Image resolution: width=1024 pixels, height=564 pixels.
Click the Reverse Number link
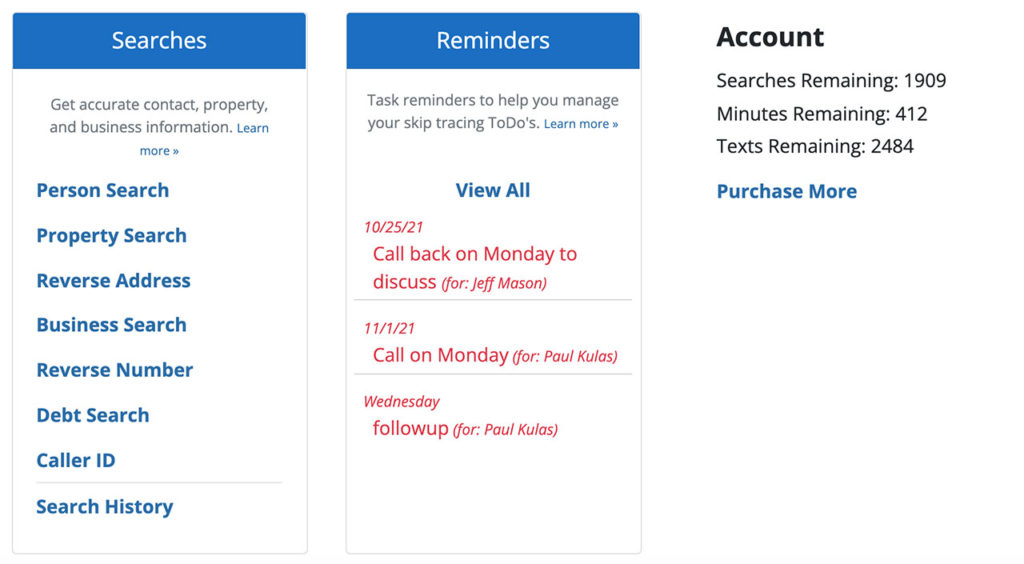[114, 370]
